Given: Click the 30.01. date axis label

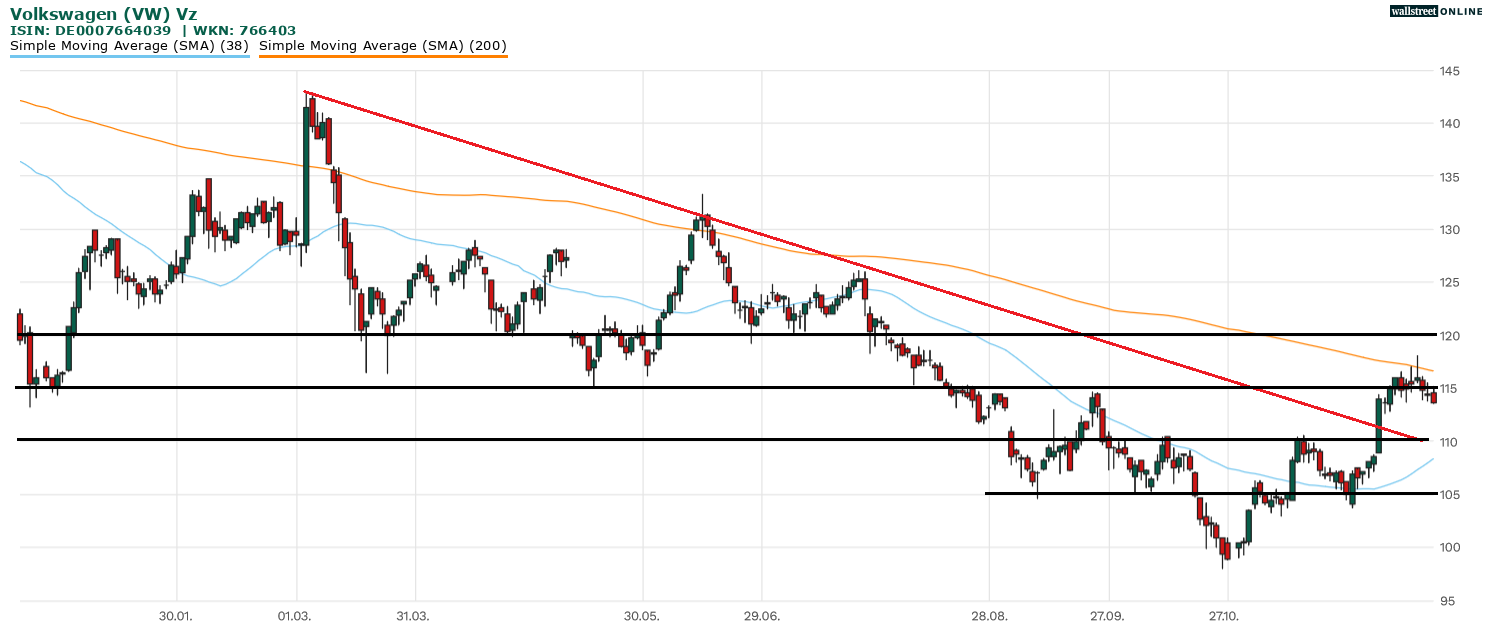Looking at the screenshot, I should tap(176, 615).
